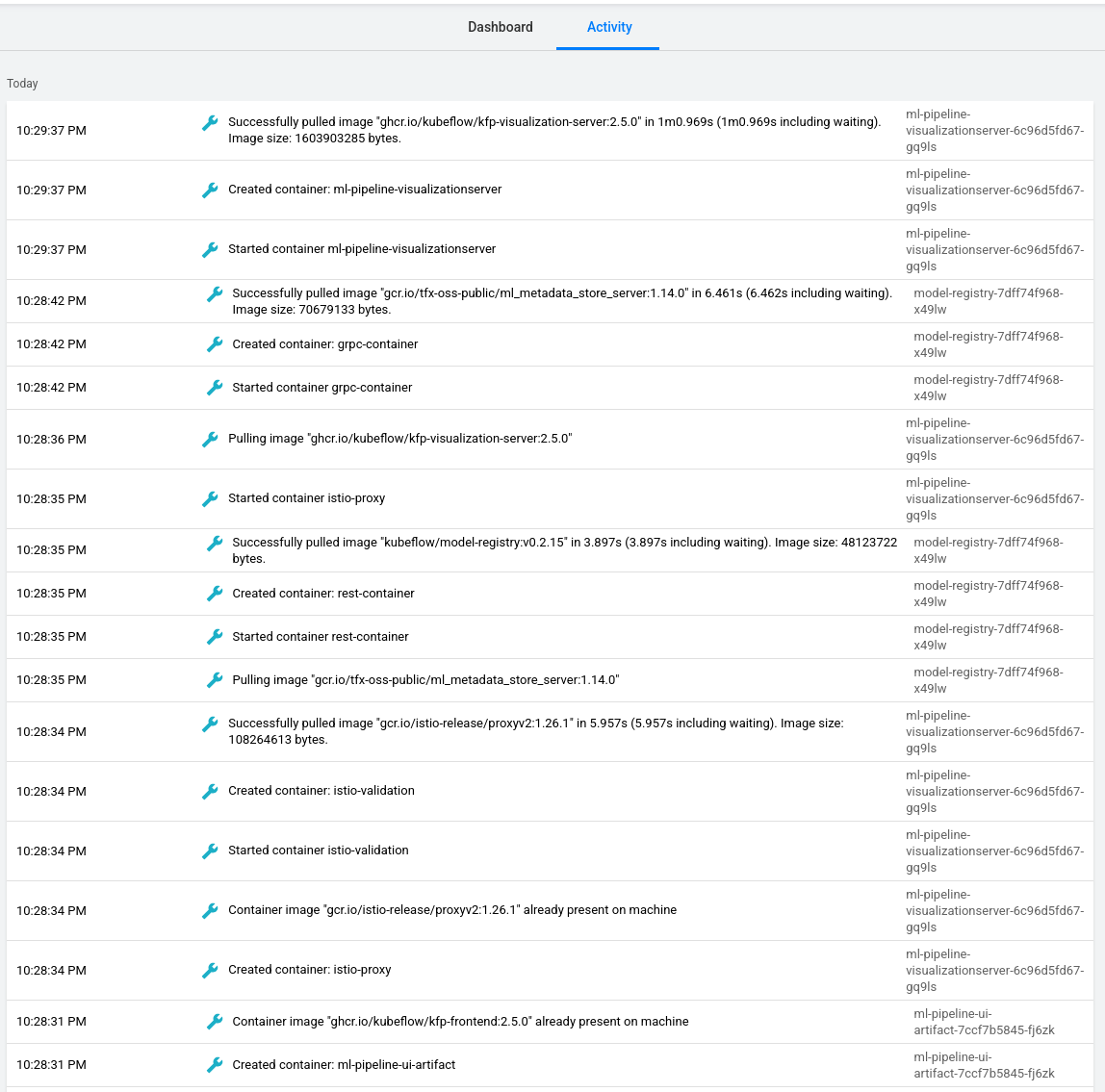Image resolution: width=1105 pixels, height=1092 pixels.
Task: Click wrench icon beside Pulling image kfp-visualization-server
Action: pos(210,439)
